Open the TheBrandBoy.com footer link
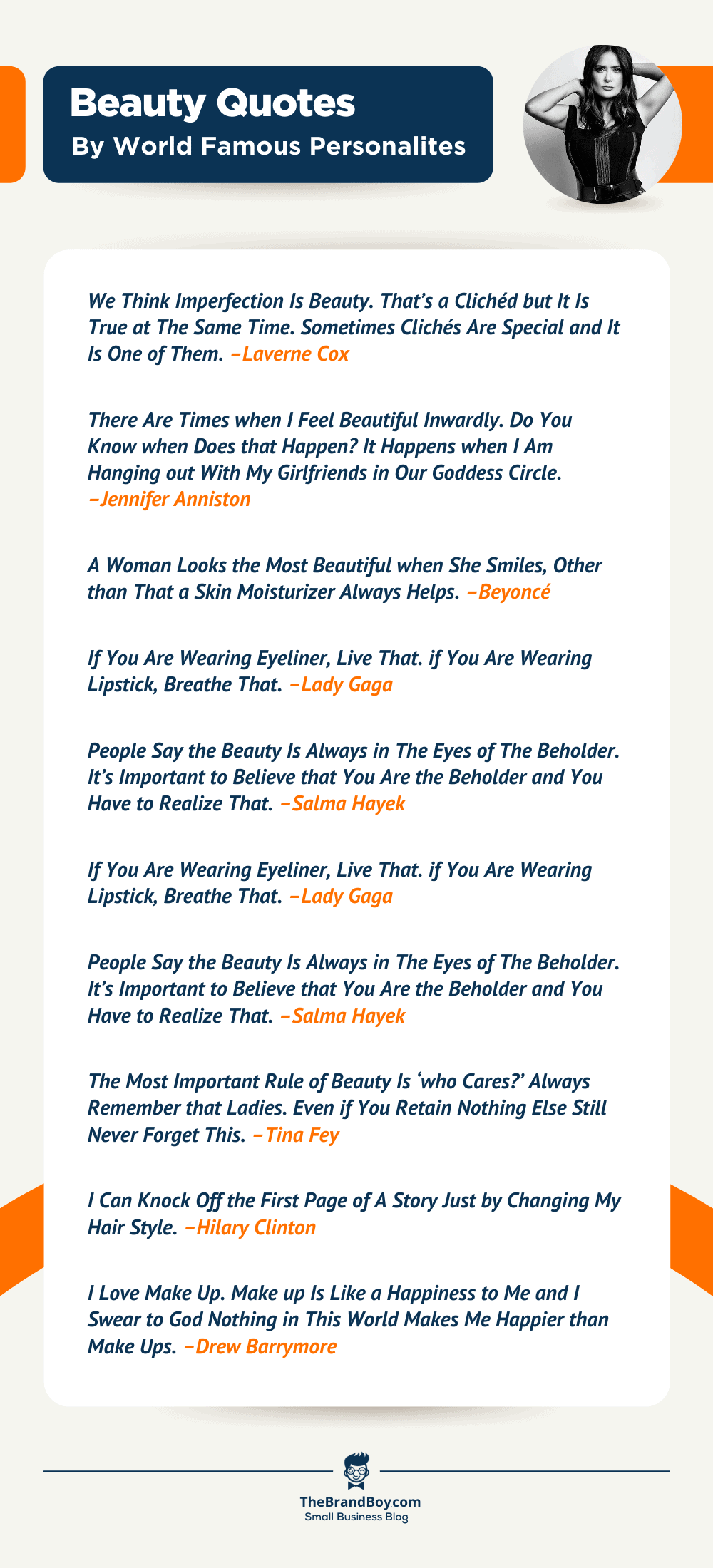The width and height of the screenshot is (713, 1568). tap(360, 1502)
